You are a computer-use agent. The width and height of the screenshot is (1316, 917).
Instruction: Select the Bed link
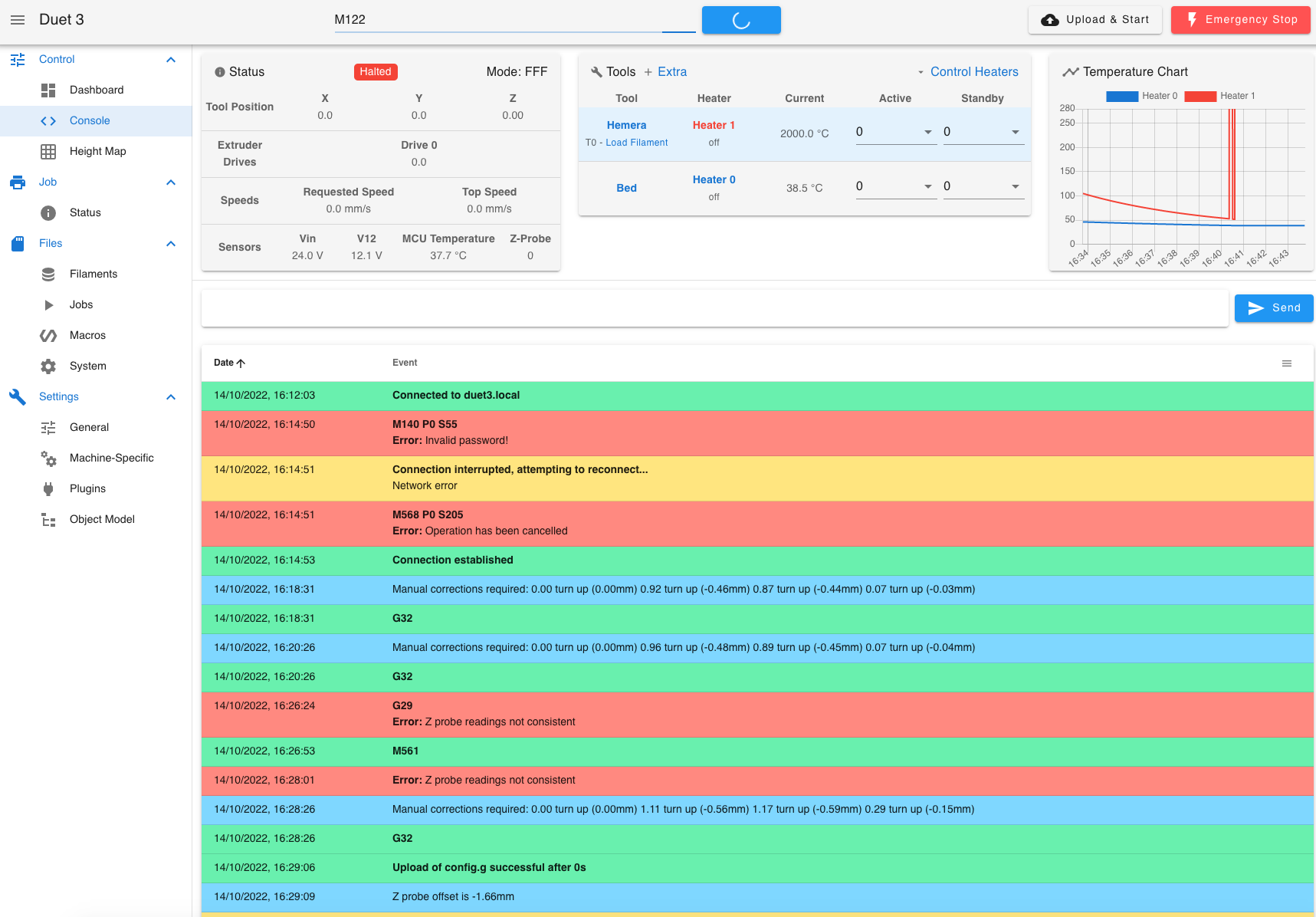point(626,188)
